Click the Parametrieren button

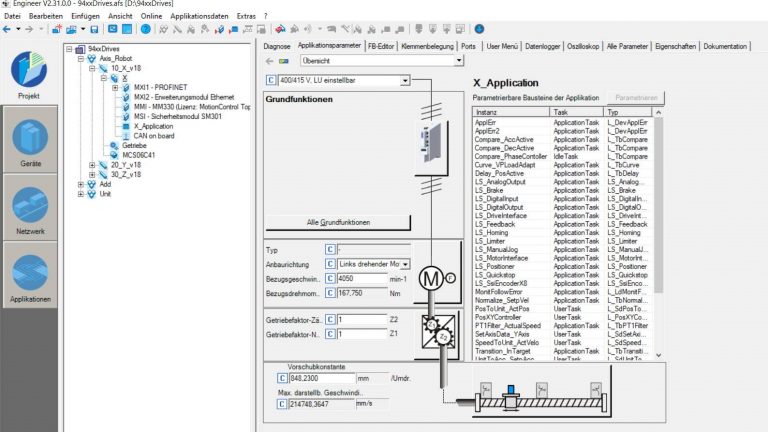coord(636,98)
